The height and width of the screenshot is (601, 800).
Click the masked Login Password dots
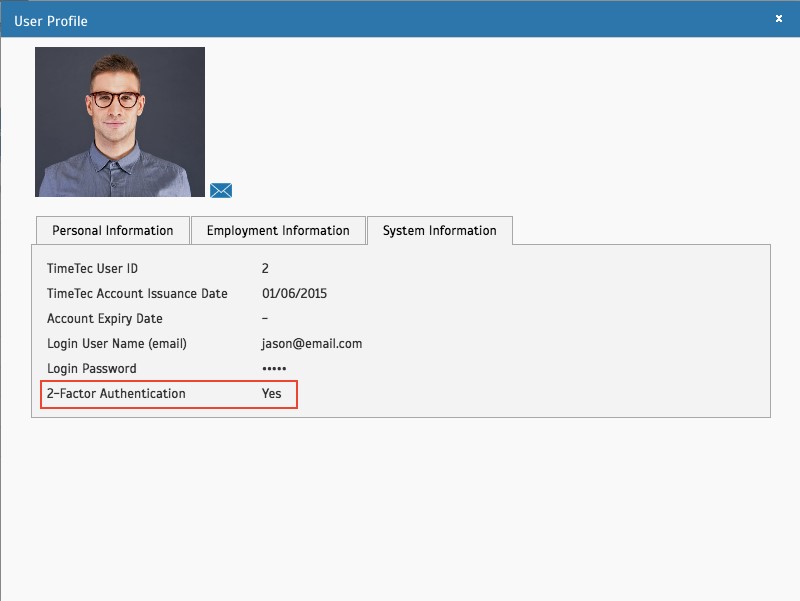[x=274, y=368]
